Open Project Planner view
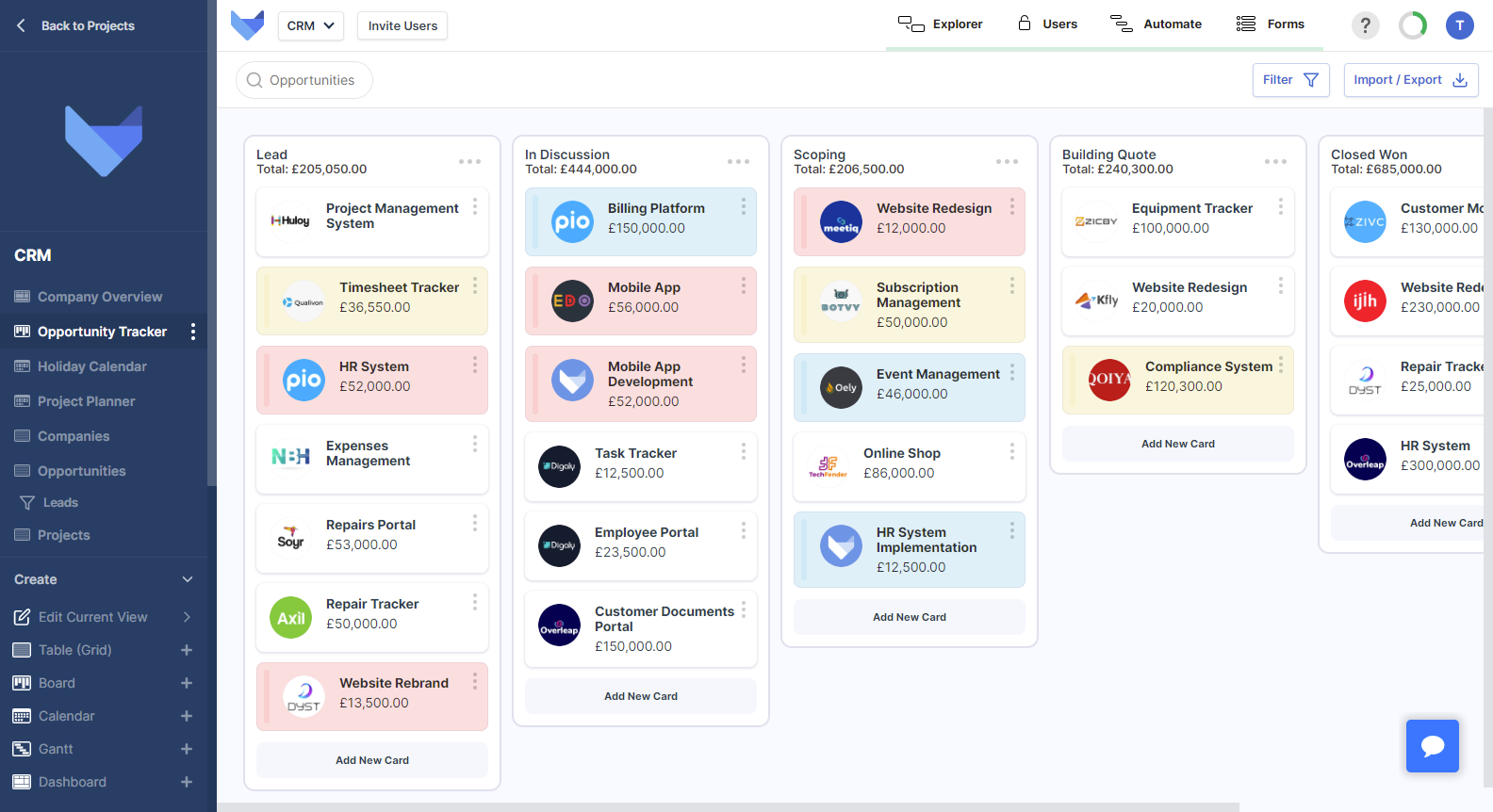 [87, 401]
